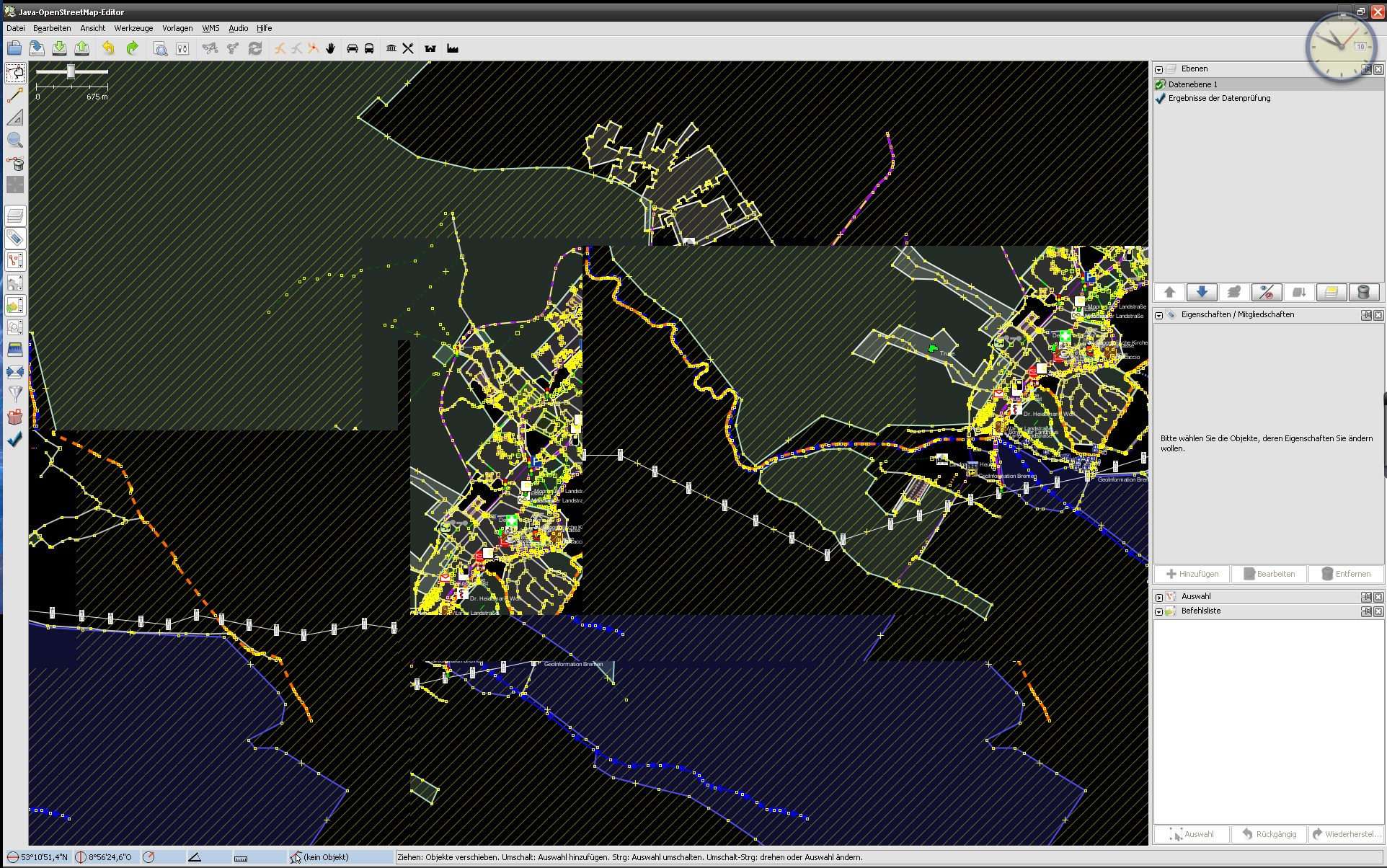This screenshot has height=868, width=1387.
Task: Delete the layer with trash button
Action: [x=1363, y=292]
